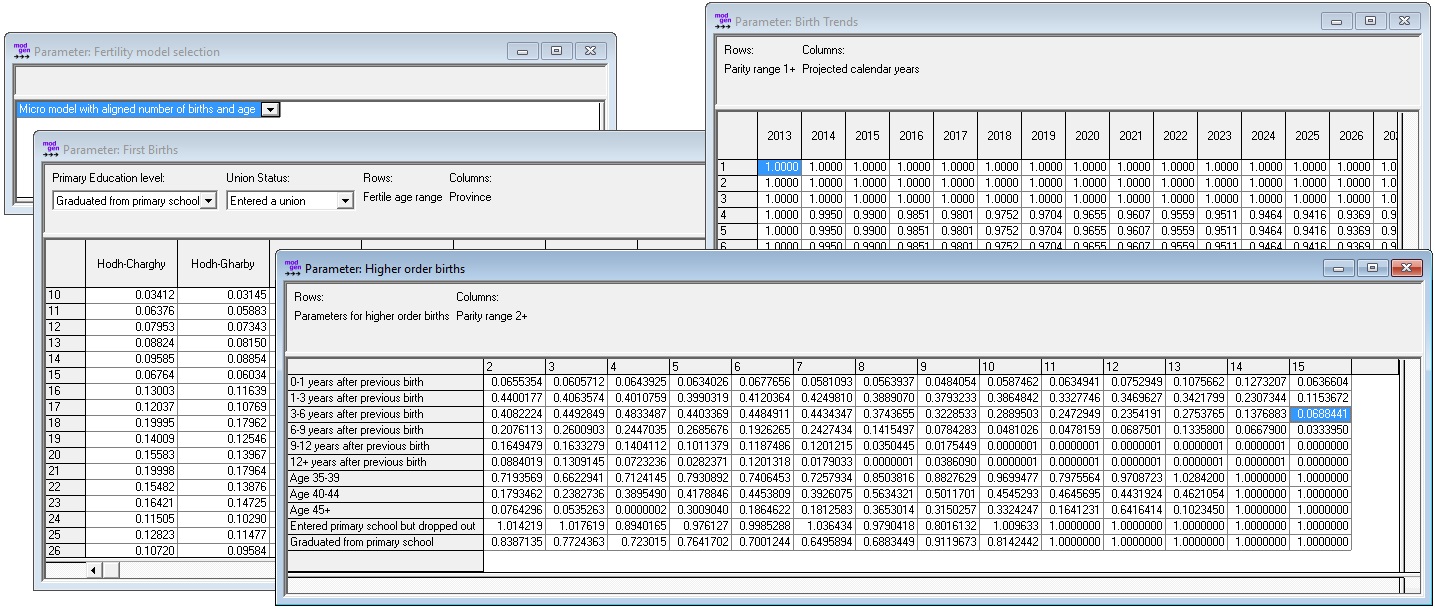Select parity column 15 header
The width and height of the screenshot is (1435, 610).
[1320, 367]
